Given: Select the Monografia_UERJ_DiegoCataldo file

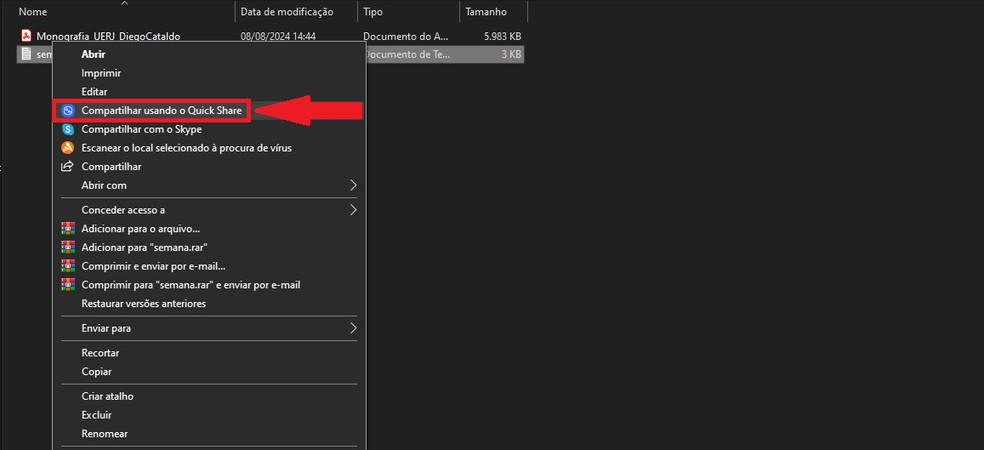Looking at the screenshot, I should [x=108, y=36].
